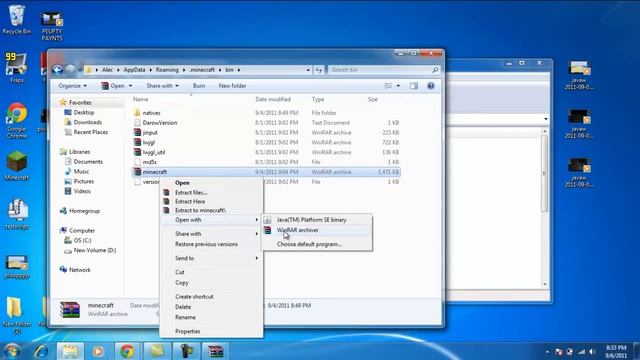
Task: Select Choose default program option
Action: click(x=317, y=244)
